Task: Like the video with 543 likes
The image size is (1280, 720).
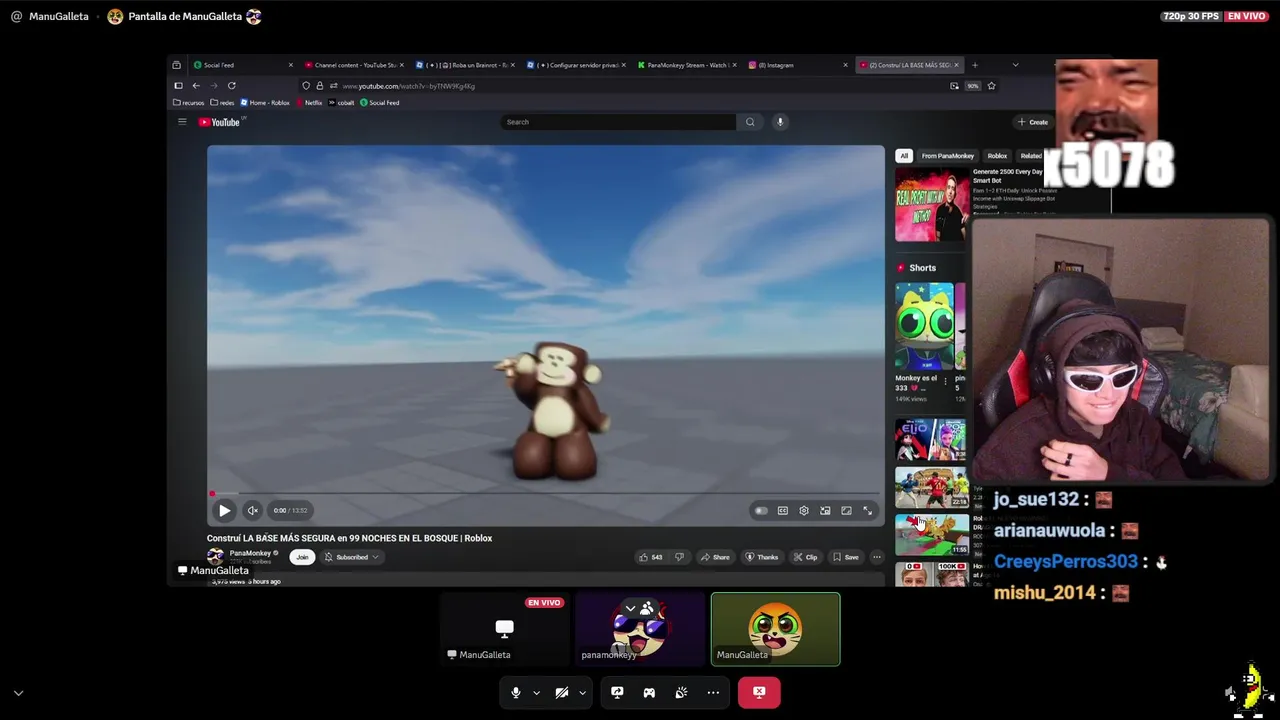Action: pos(651,557)
